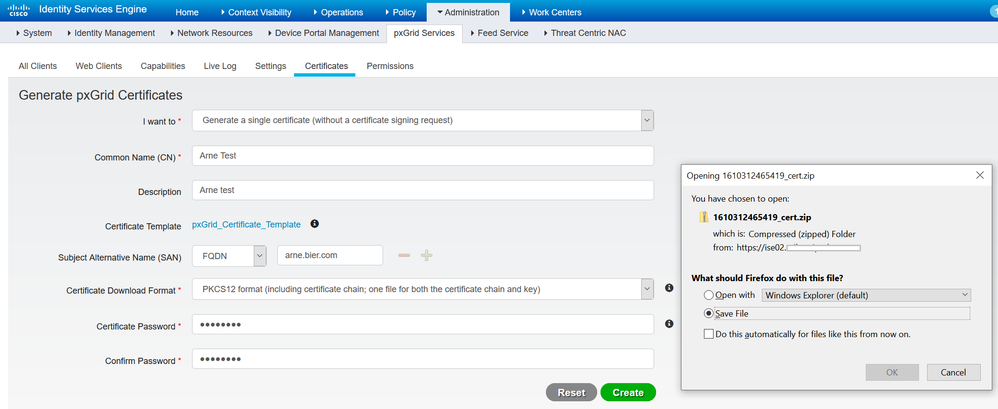This screenshot has width=998, height=409.
Task: Click the 1610312465419_cert.zip file name
Action: 762,217
